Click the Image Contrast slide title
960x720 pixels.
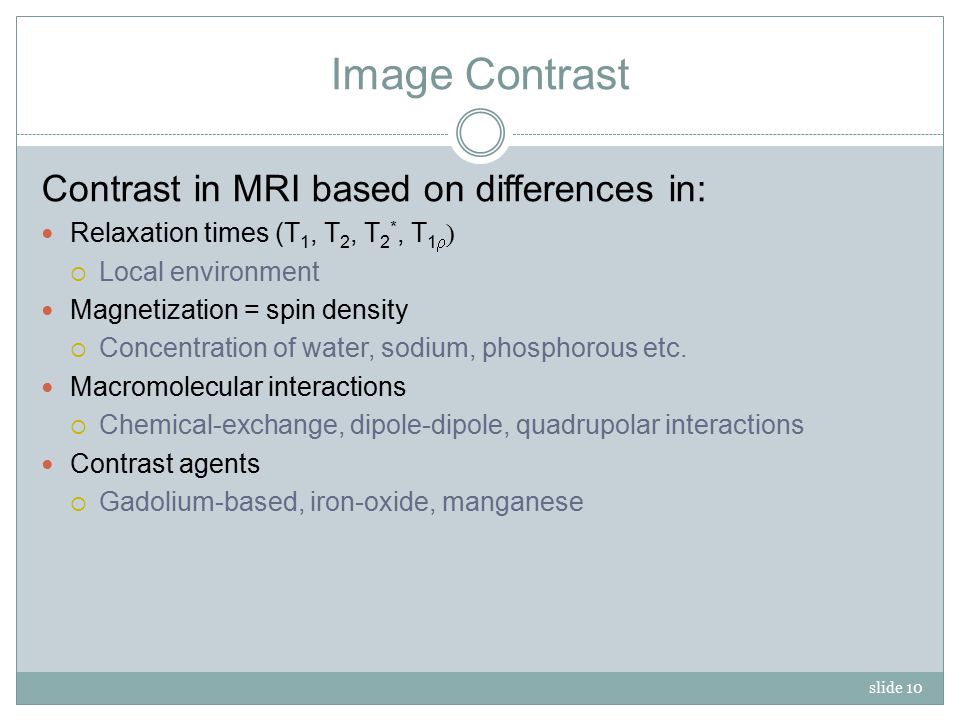(480, 75)
